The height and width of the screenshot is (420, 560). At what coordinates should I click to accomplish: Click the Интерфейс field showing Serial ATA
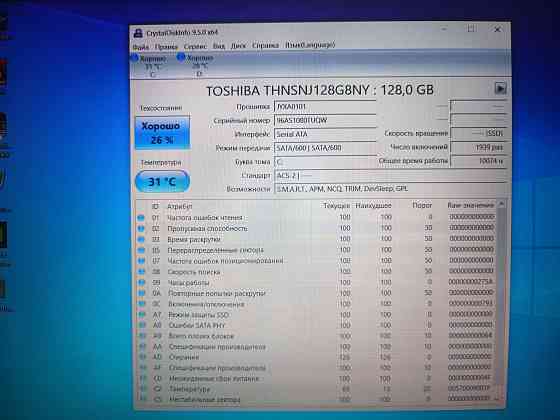(325, 134)
